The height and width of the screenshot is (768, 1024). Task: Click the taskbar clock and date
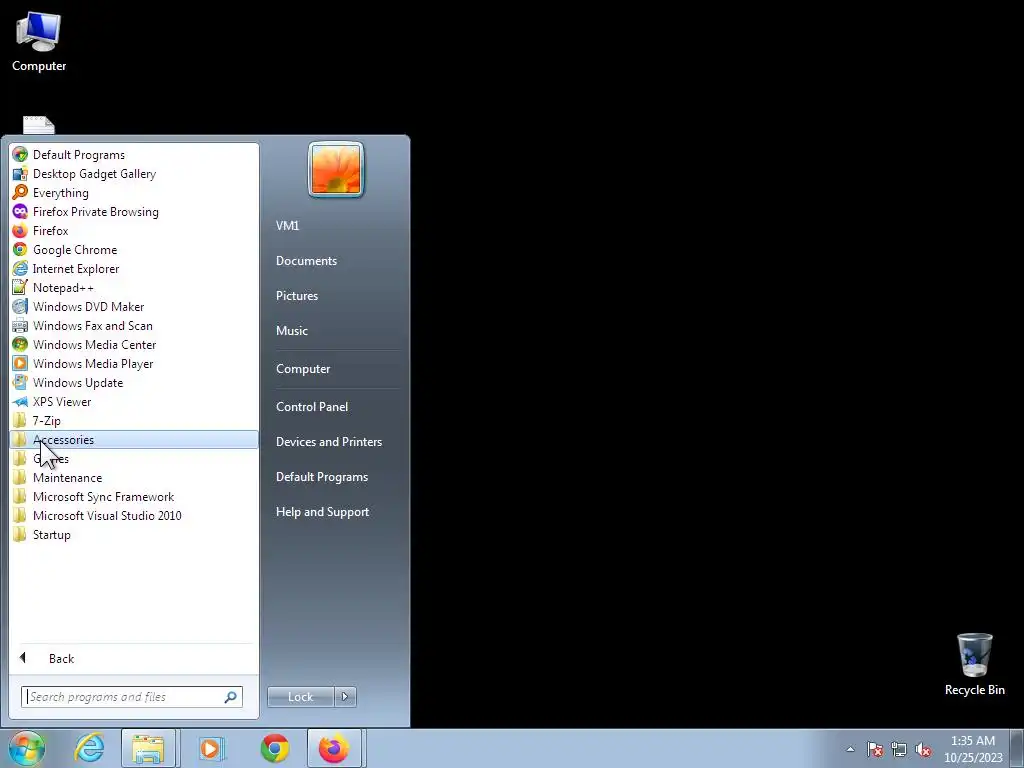pyautogui.click(x=973, y=749)
